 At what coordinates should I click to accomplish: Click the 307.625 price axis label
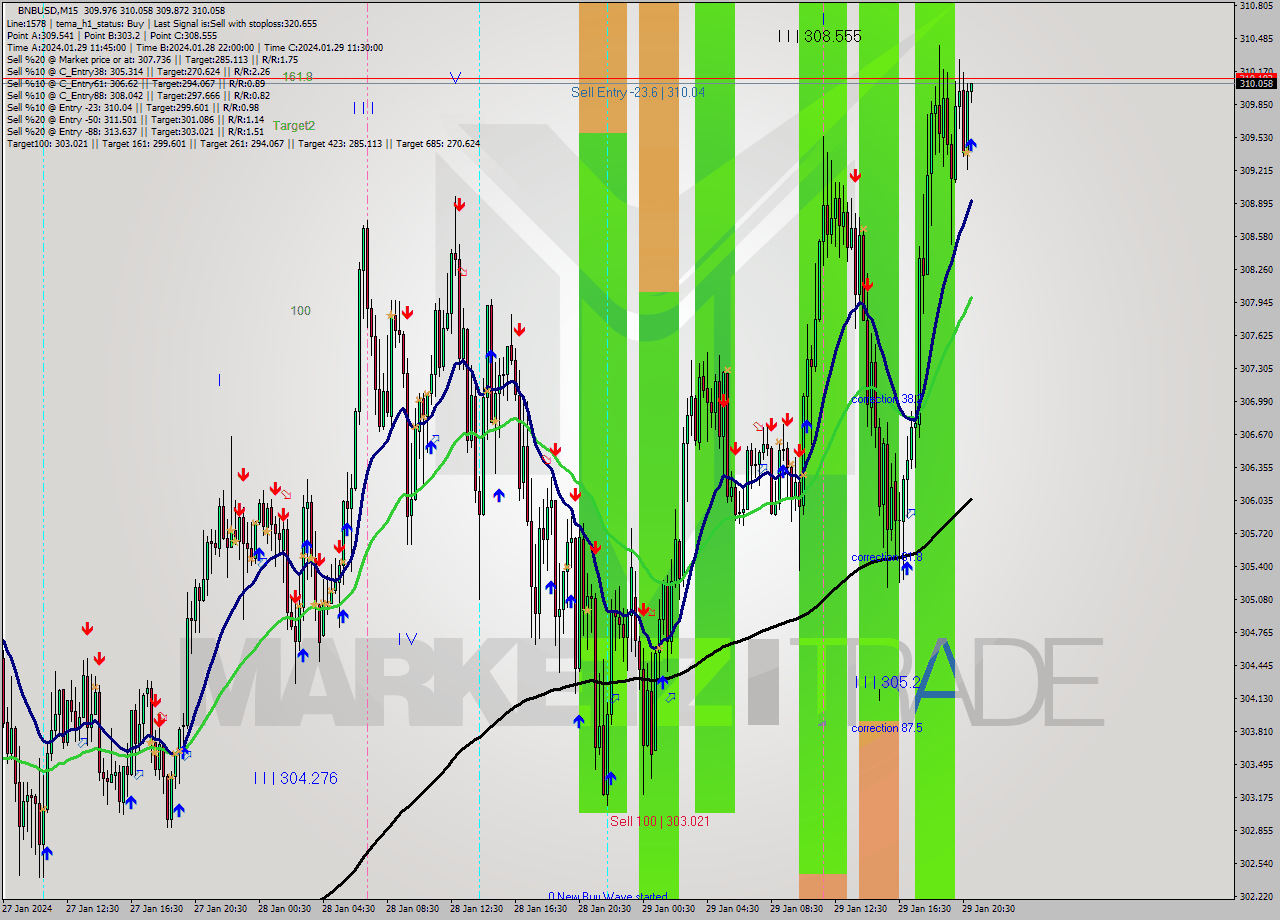tap(1256, 336)
